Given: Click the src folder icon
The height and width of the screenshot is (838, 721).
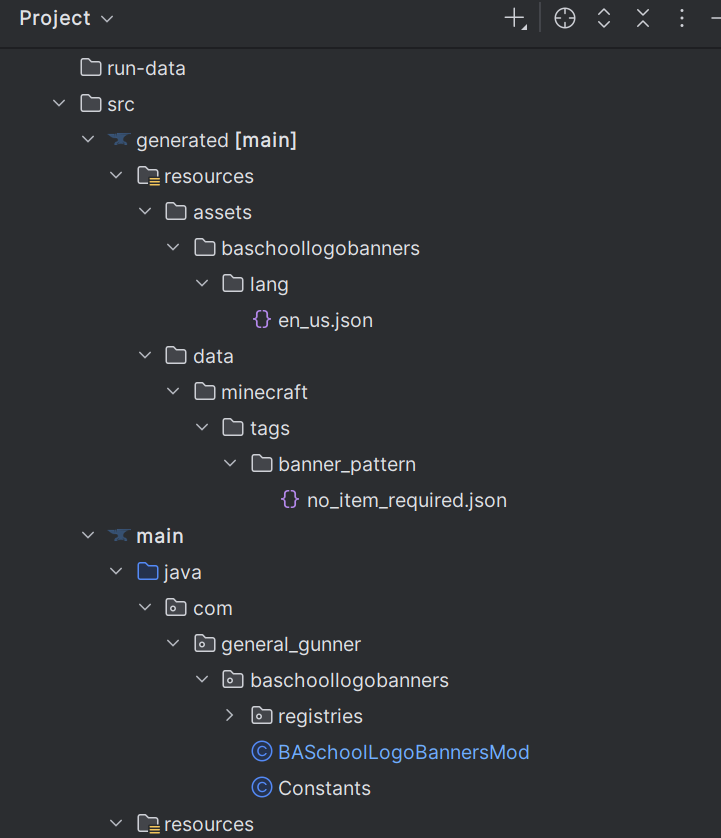Looking at the screenshot, I should pyautogui.click(x=91, y=103).
